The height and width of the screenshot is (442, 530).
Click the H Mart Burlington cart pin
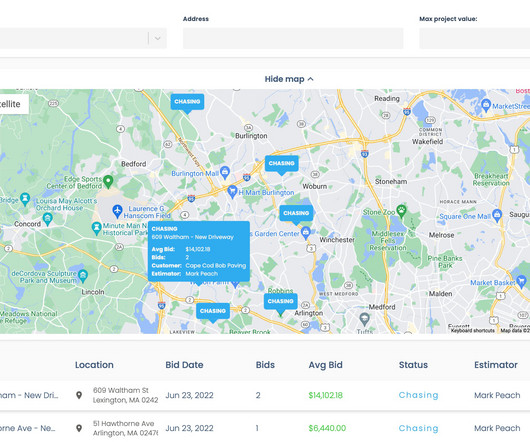232,192
